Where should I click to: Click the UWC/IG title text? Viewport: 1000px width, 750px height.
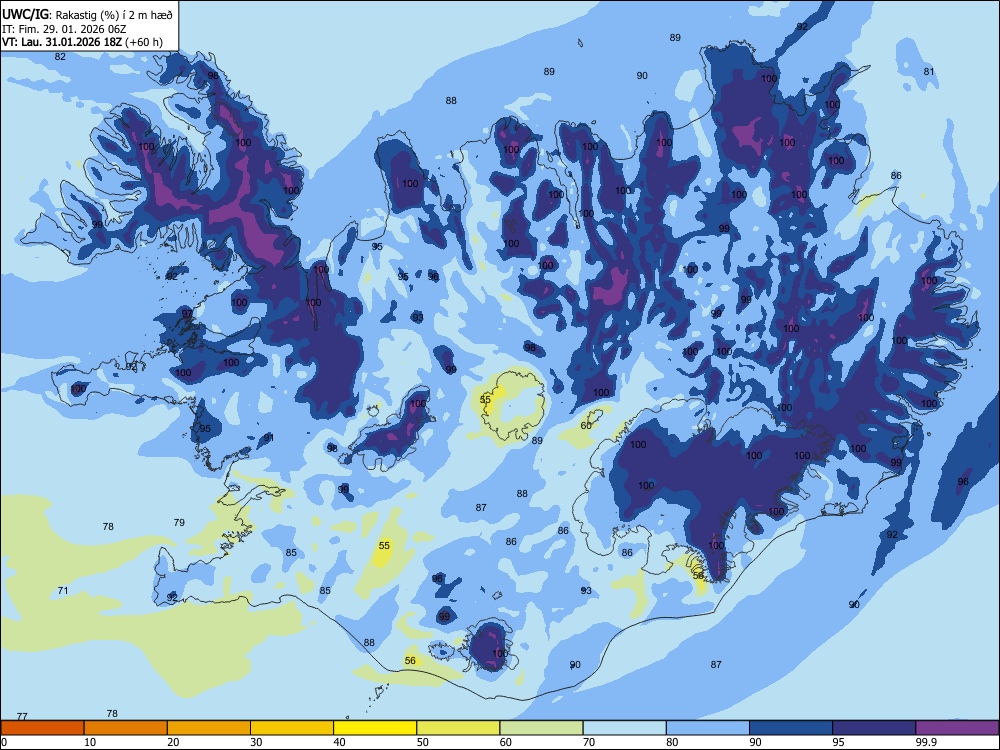click(25, 14)
